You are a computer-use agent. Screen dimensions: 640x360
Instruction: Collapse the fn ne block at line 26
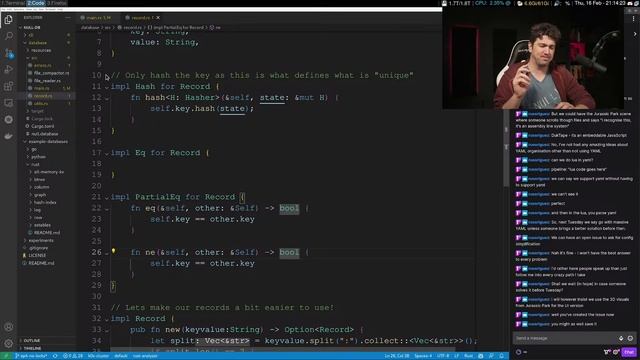[107, 253]
